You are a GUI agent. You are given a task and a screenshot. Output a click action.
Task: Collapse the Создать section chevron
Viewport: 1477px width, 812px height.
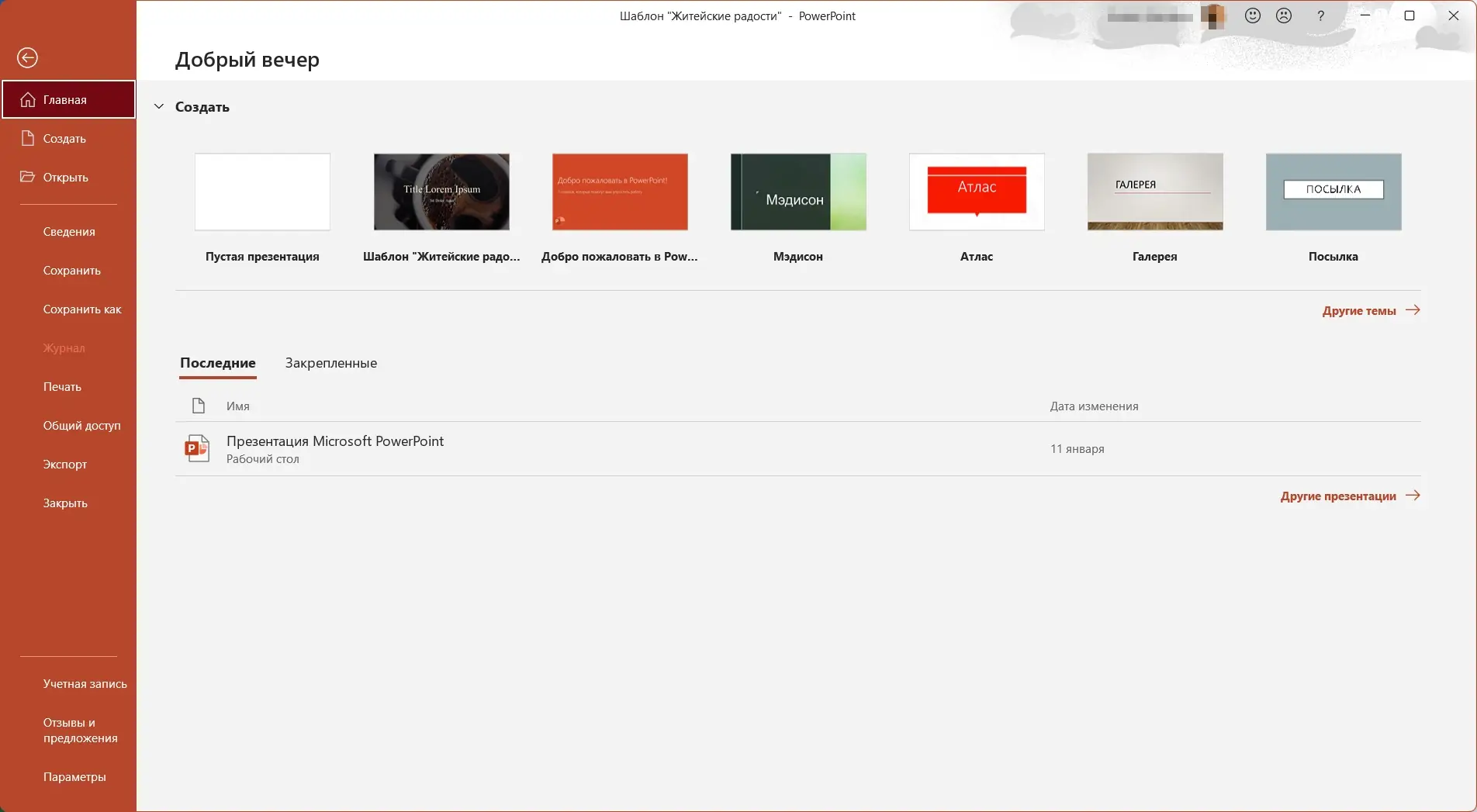tap(159, 106)
